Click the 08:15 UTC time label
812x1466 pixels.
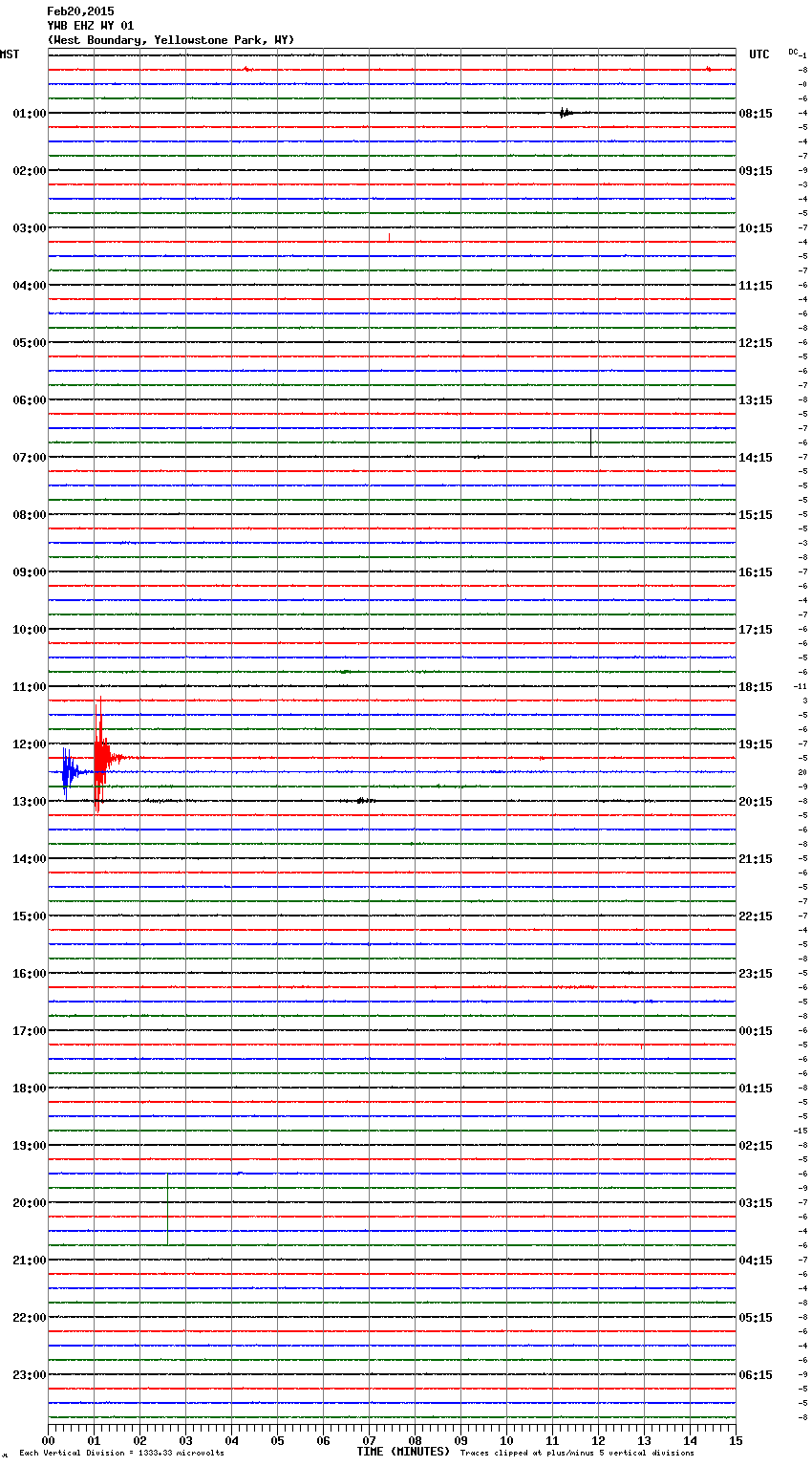(756, 114)
